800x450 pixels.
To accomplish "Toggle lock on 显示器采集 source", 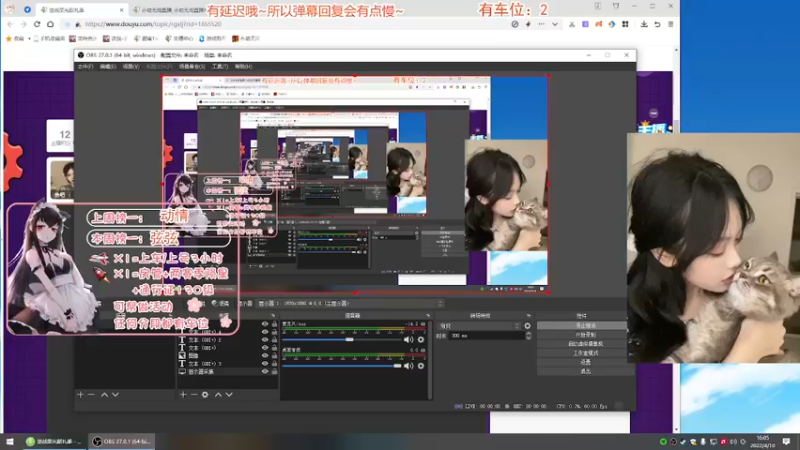I will coord(274,372).
